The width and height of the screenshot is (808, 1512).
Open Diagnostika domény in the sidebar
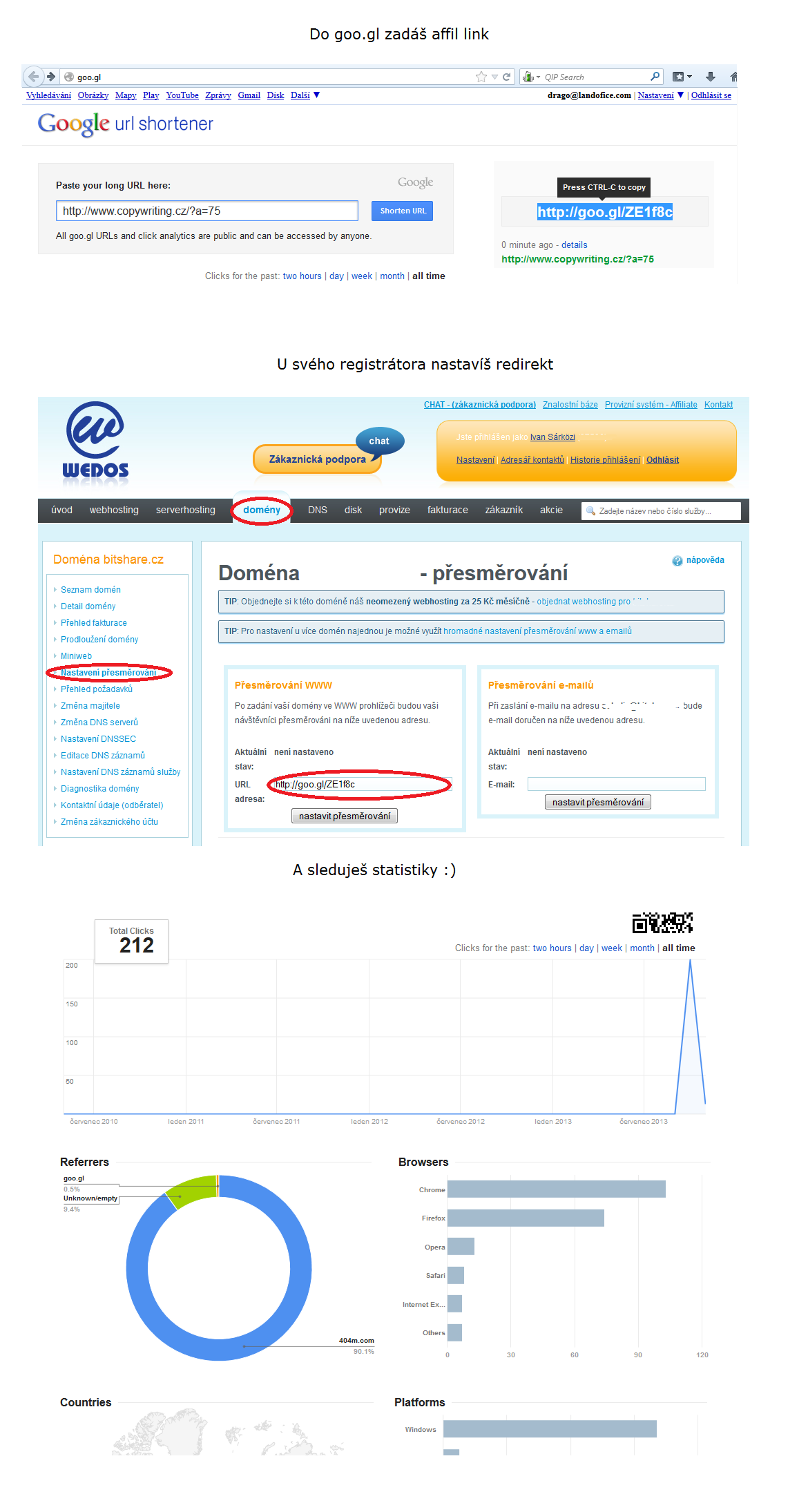point(100,789)
